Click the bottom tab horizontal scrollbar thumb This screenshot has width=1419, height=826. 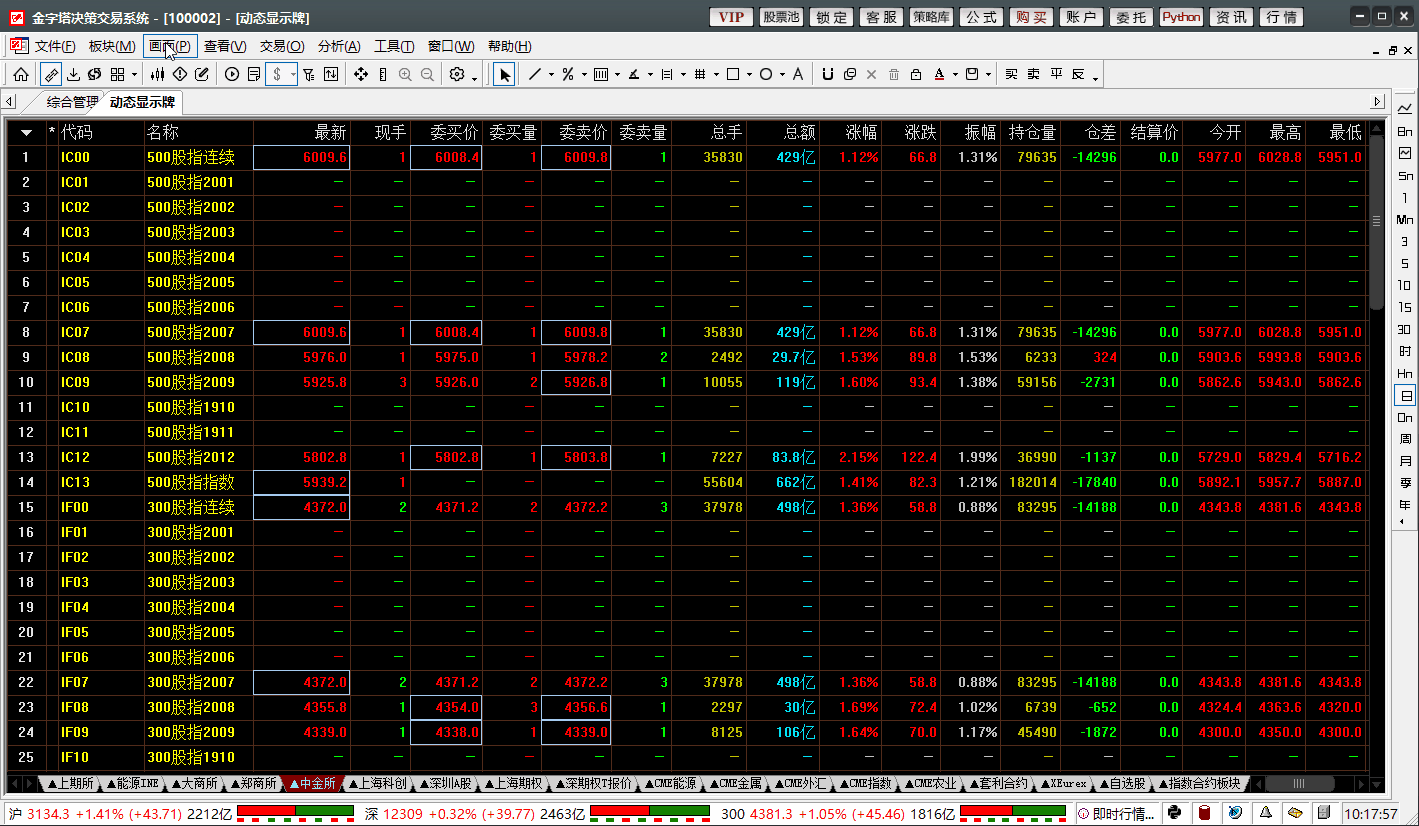tap(1300, 783)
